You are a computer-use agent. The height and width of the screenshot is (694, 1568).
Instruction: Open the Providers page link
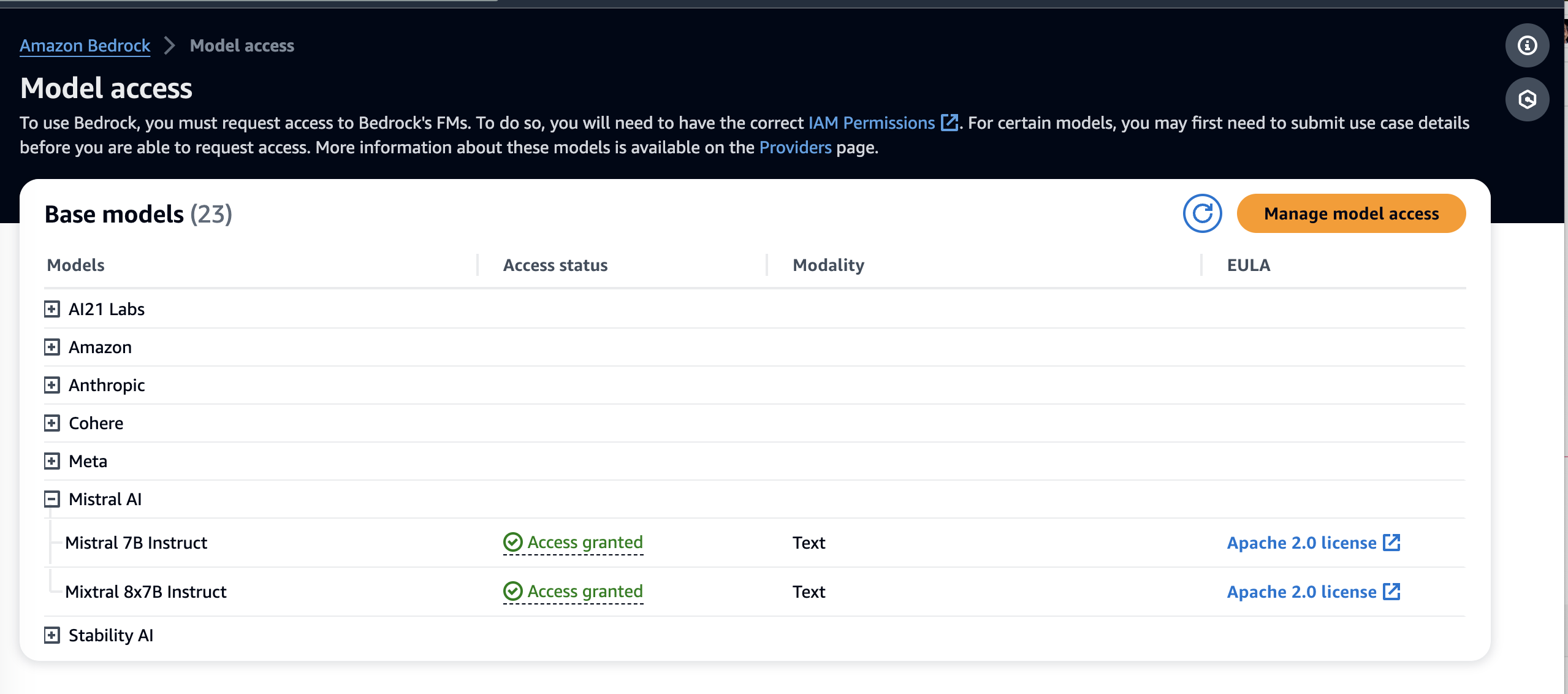coord(795,147)
